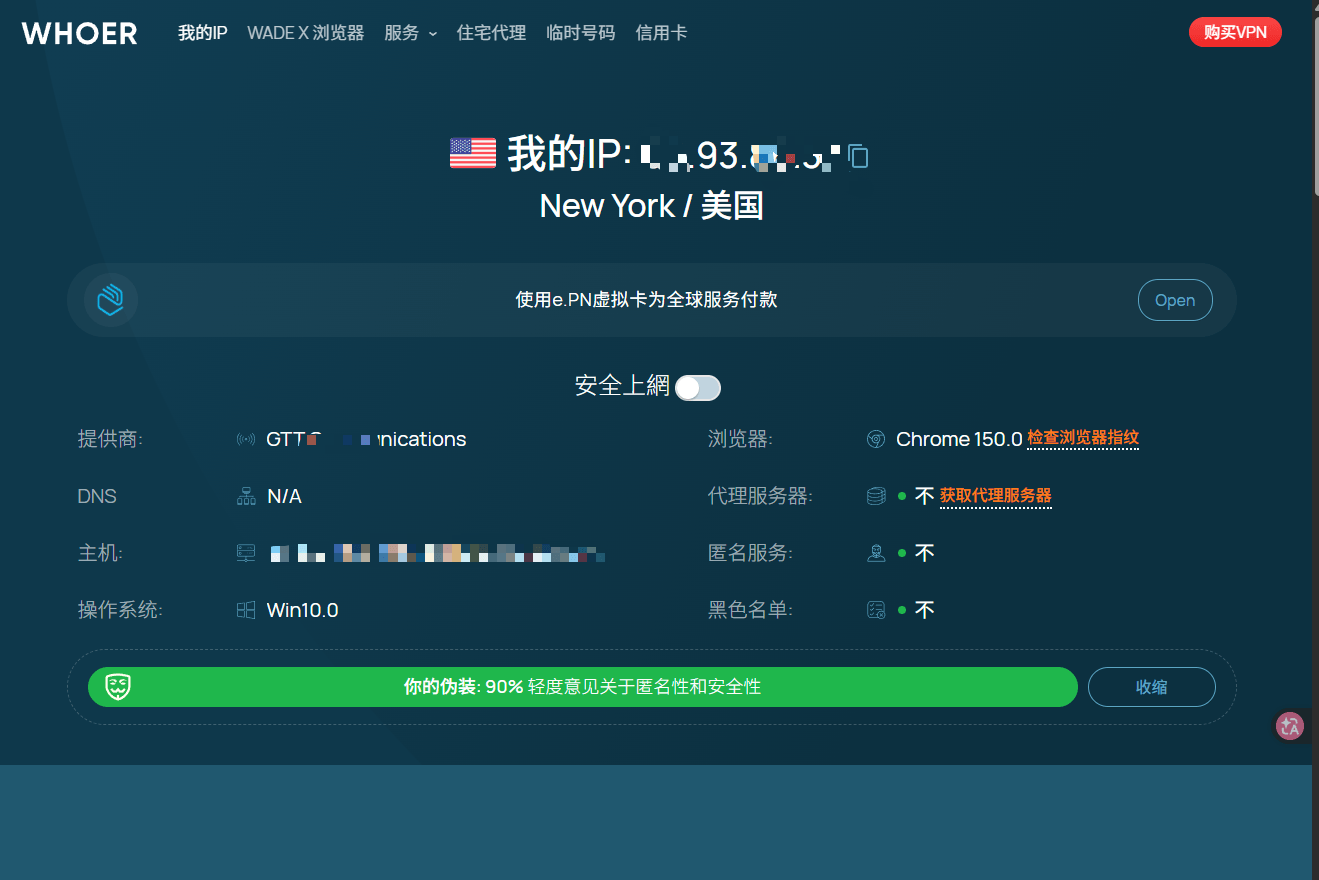Click the 主机 label
1319x880 pixels.
coord(100,553)
